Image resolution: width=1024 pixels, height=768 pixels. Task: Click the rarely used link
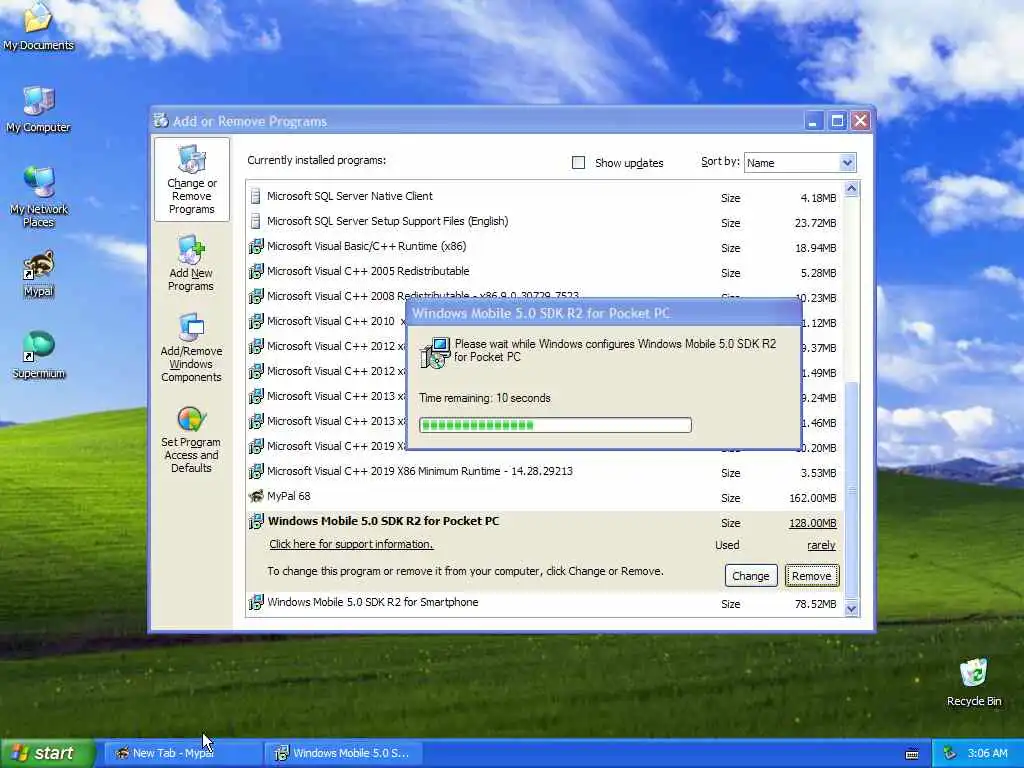[822, 545]
